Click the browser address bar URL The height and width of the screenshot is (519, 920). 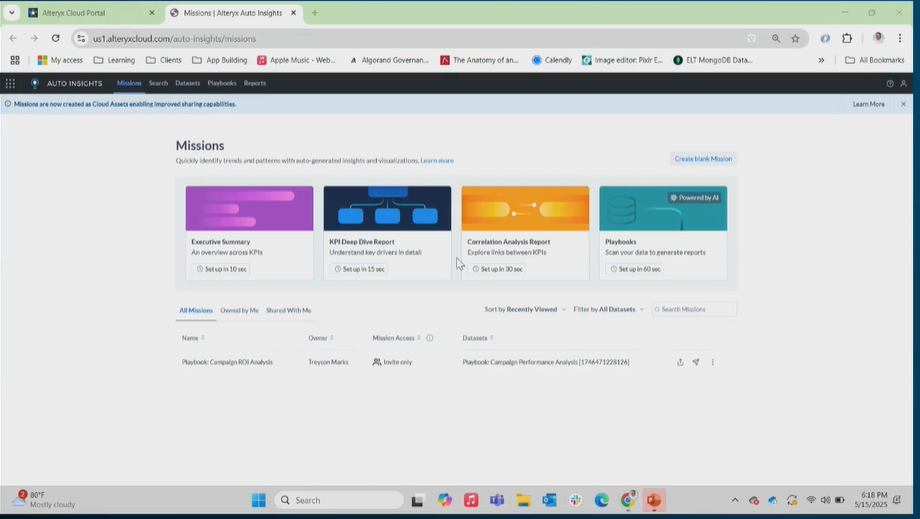pyautogui.click(x=174, y=39)
